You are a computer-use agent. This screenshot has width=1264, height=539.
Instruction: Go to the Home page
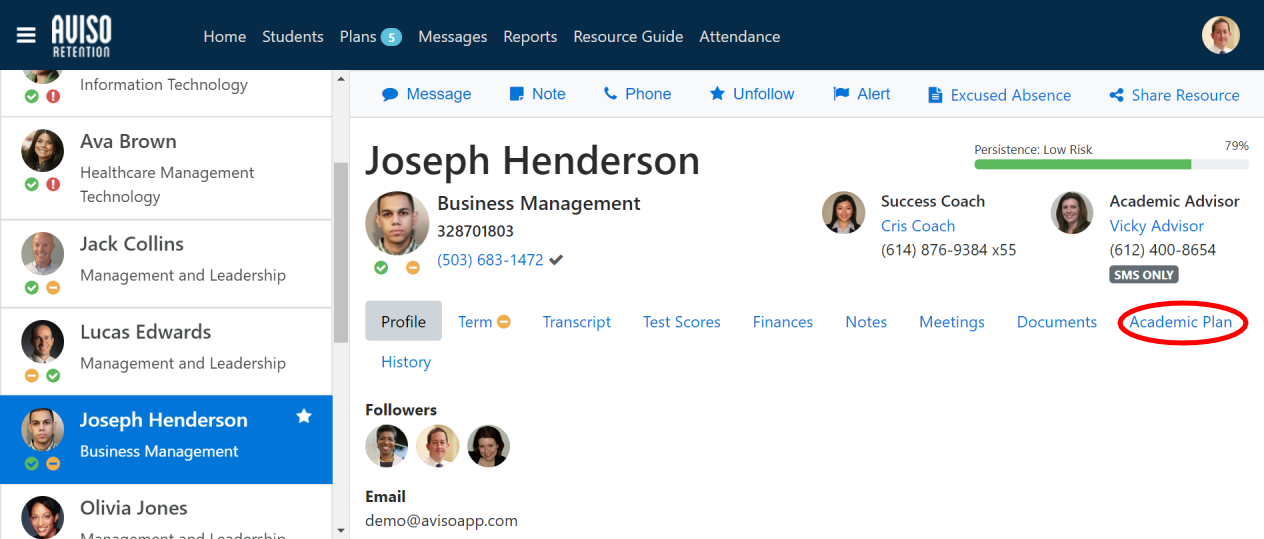click(224, 36)
